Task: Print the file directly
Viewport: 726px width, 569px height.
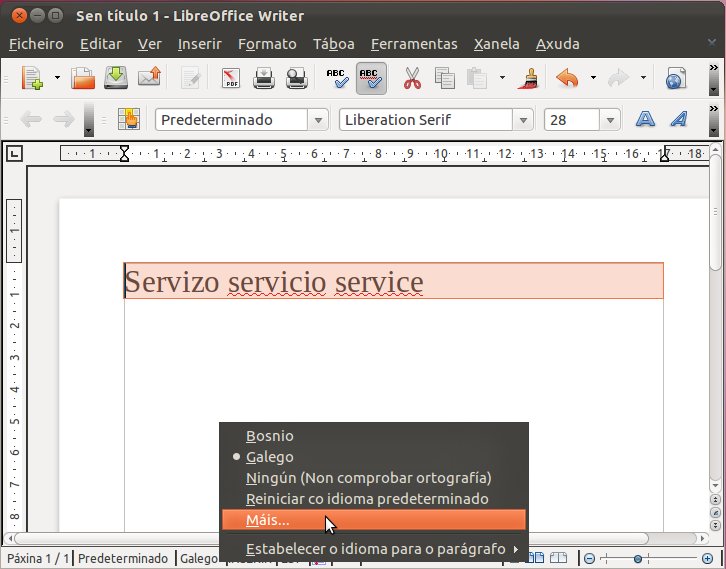Action: [x=263, y=78]
